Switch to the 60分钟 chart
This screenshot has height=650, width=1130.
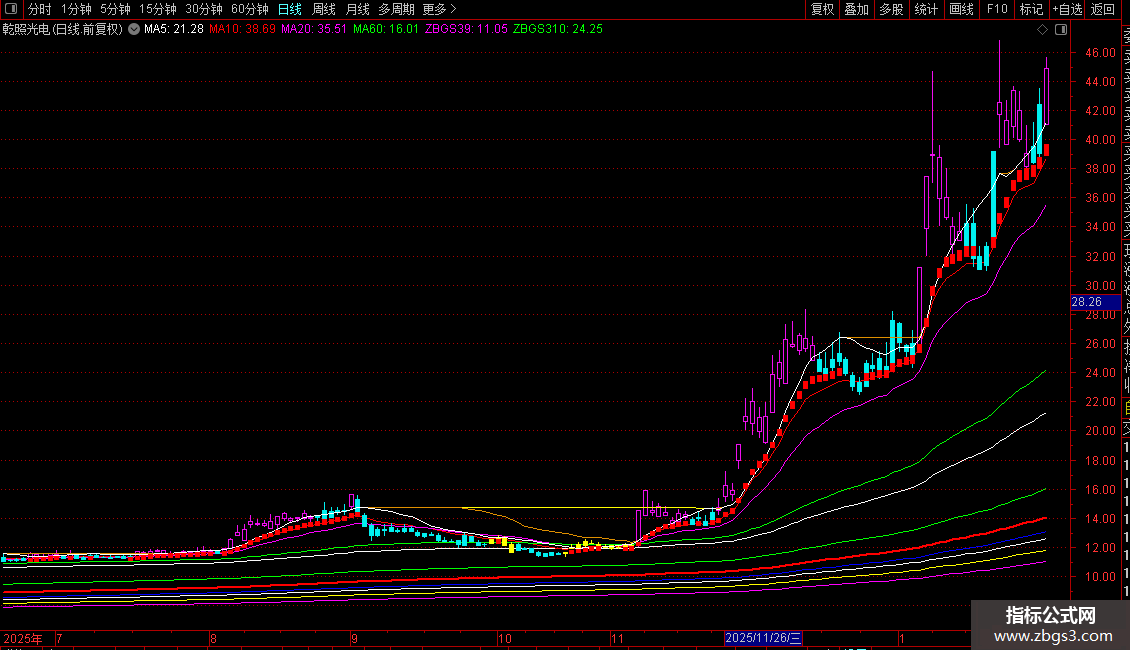[250, 9]
